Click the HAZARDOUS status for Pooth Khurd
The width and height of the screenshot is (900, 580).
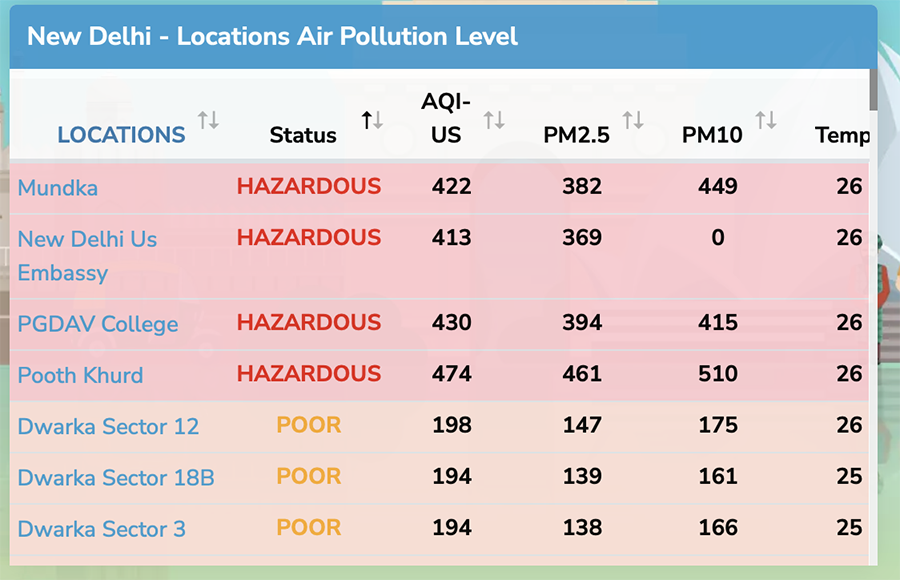coord(309,374)
